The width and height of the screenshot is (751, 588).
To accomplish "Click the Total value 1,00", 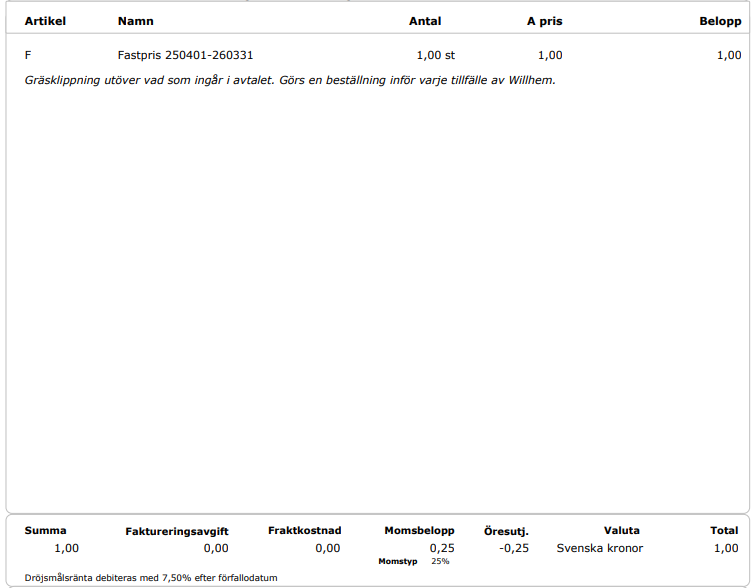I will [x=726, y=548].
